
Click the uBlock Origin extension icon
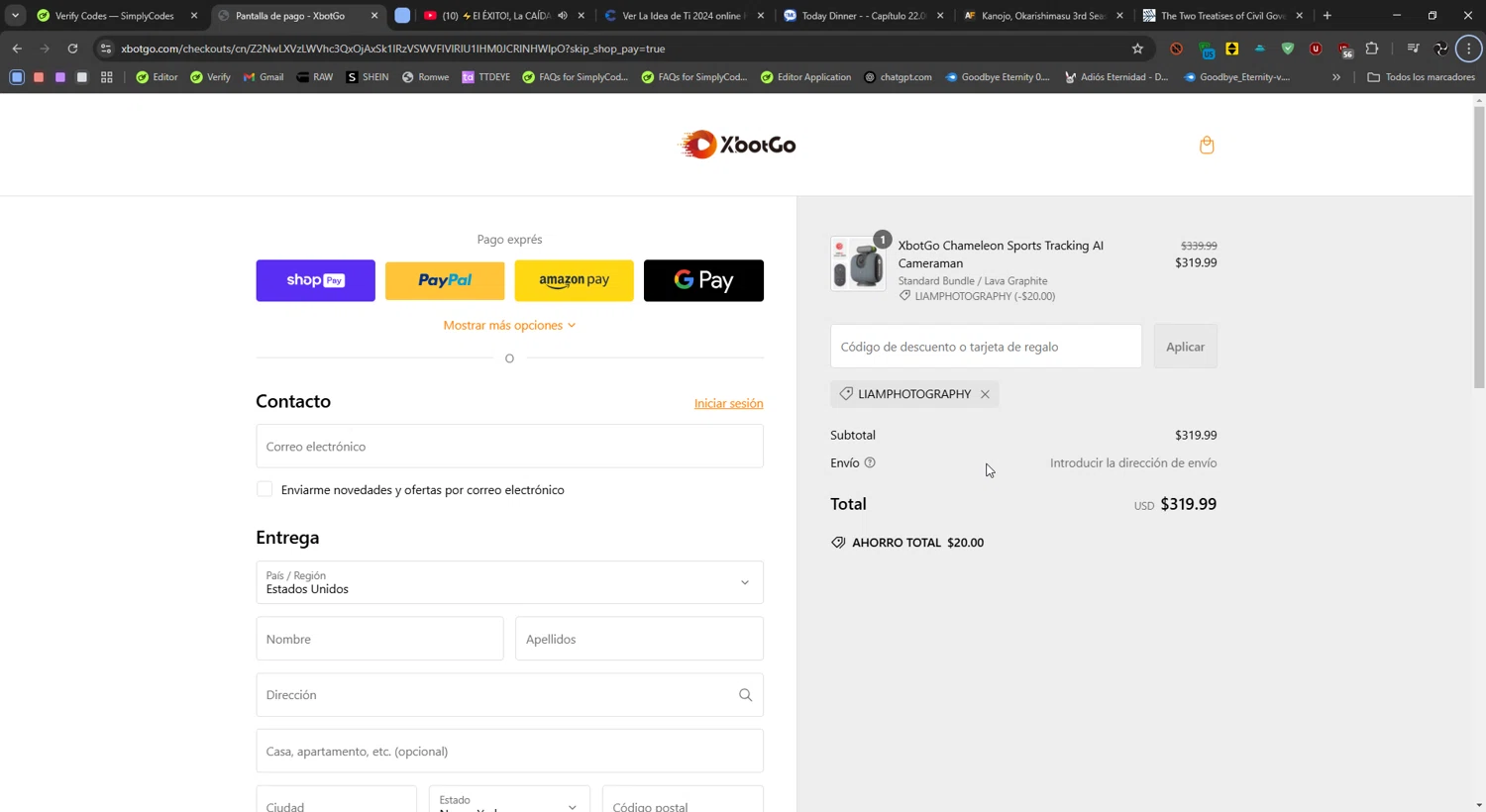click(x=1316, y=48)
